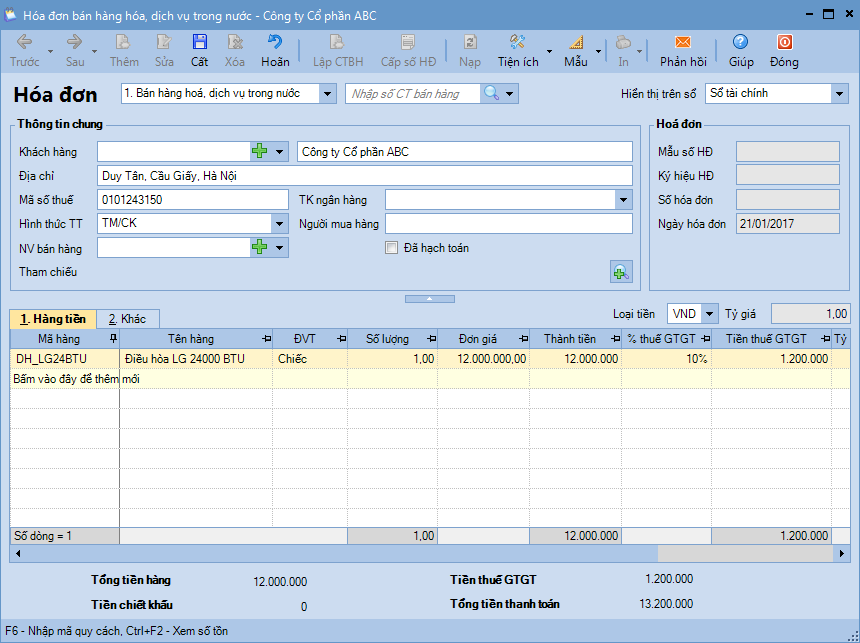Open the TK ngân hàng dropdown
The image size is (860, 643).
coord(622,200)
